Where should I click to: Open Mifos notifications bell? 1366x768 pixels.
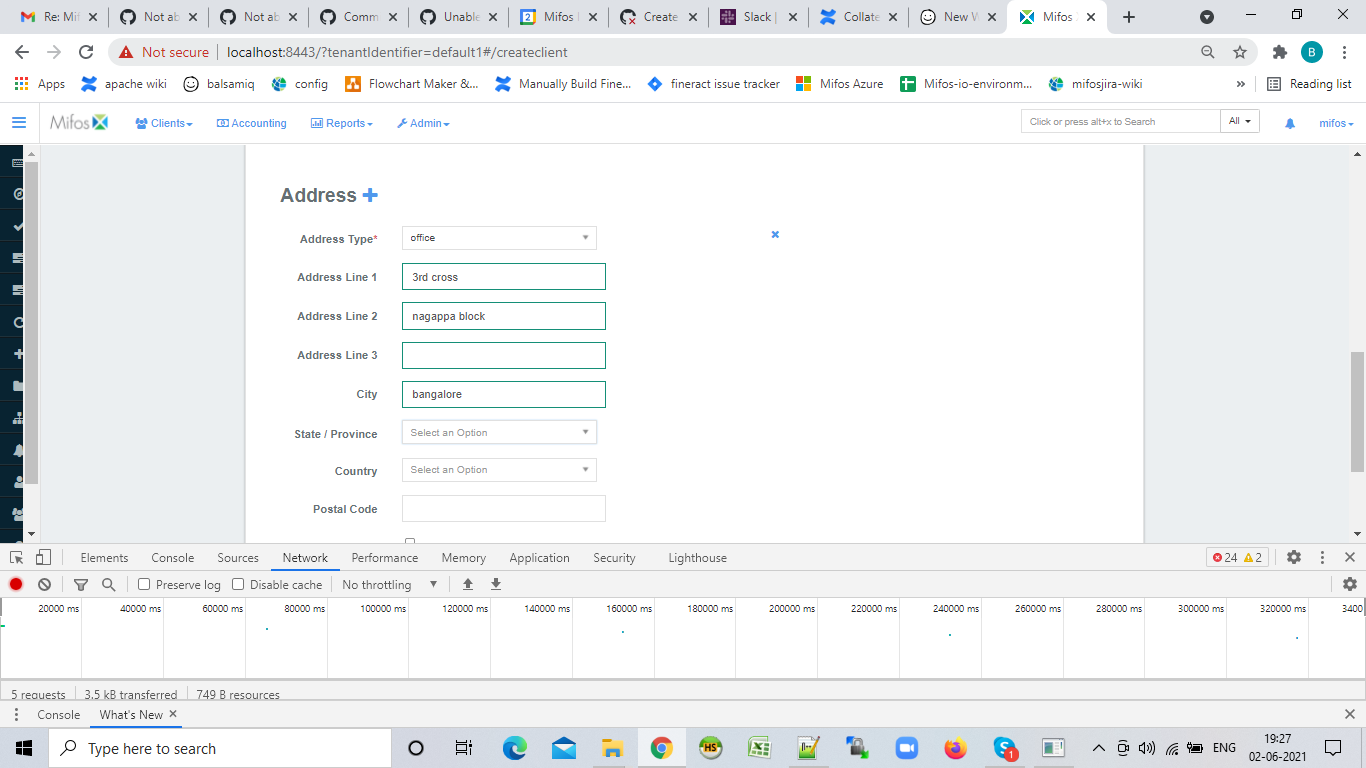pos(1289,123)
